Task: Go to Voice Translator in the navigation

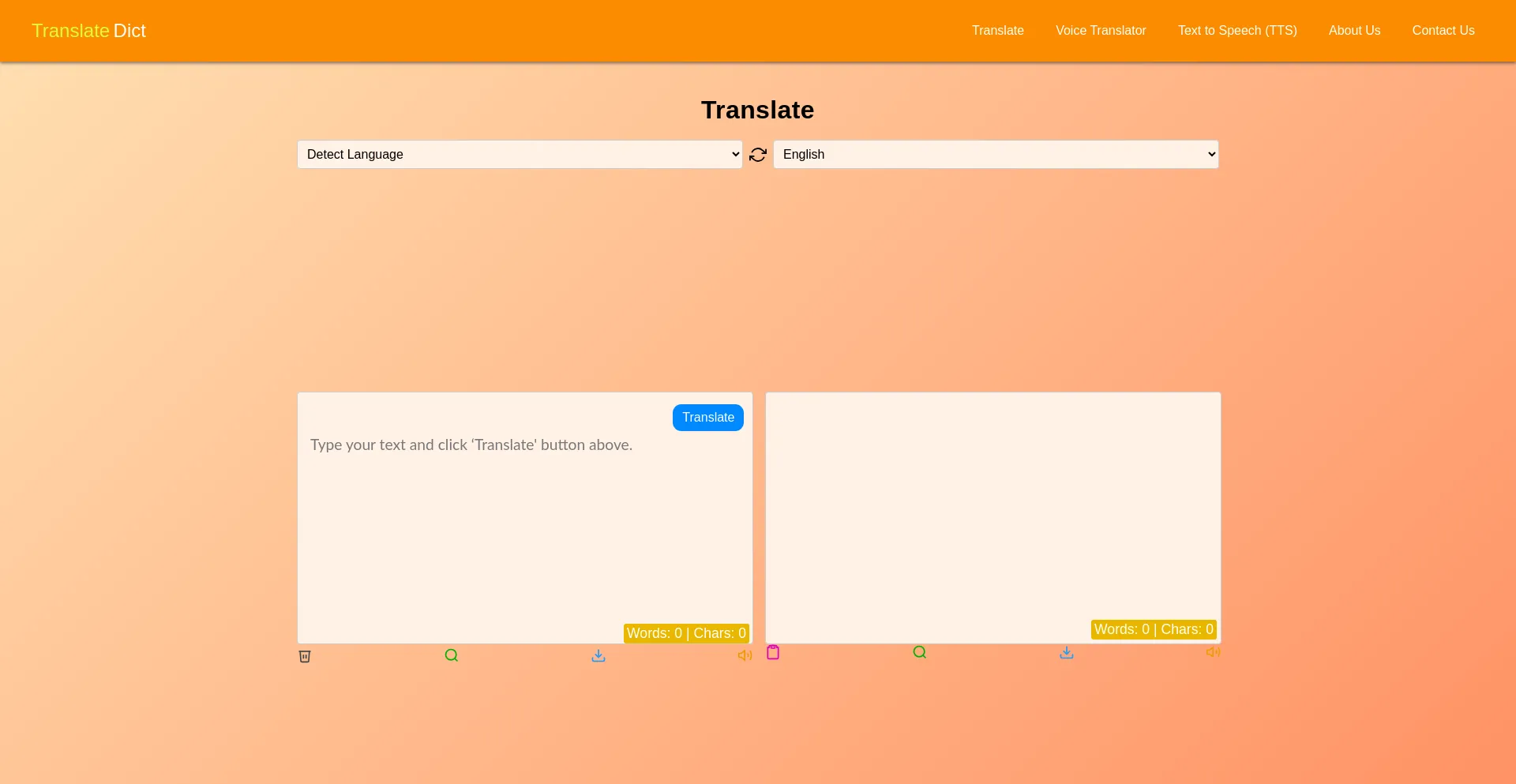Action: [1101, 31]
